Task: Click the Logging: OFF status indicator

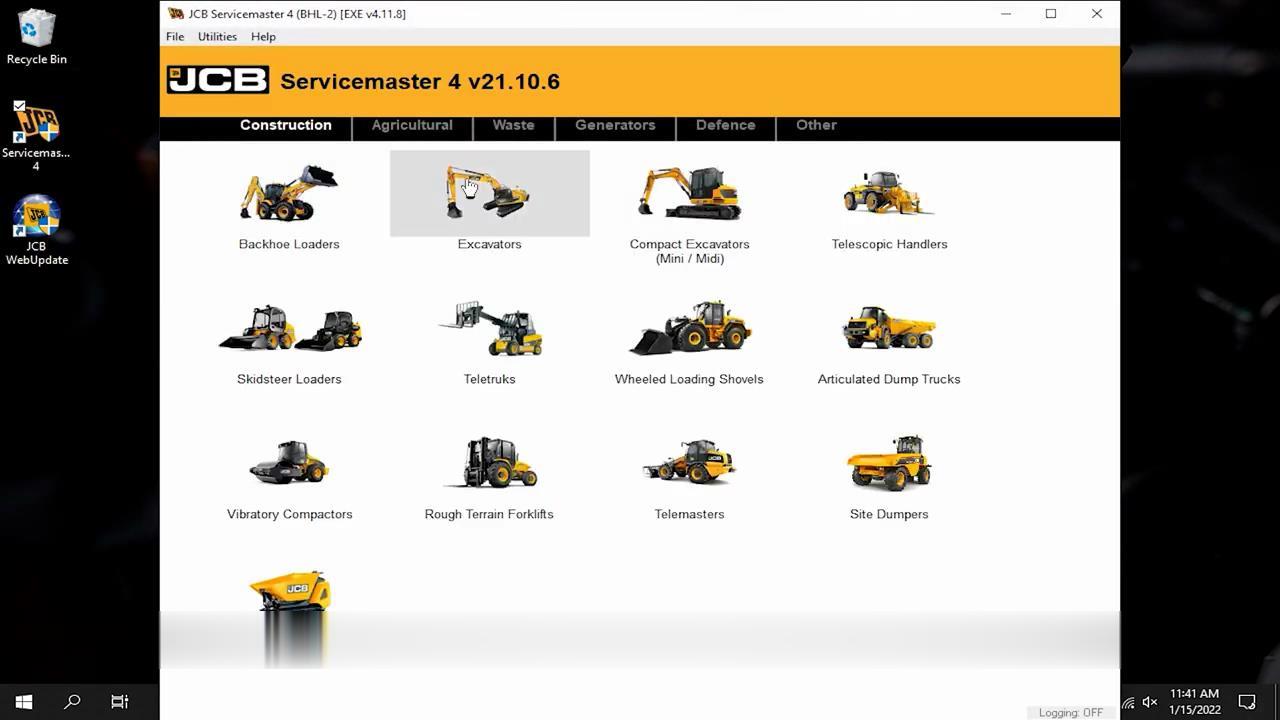Action: (x=1070, y=712)
